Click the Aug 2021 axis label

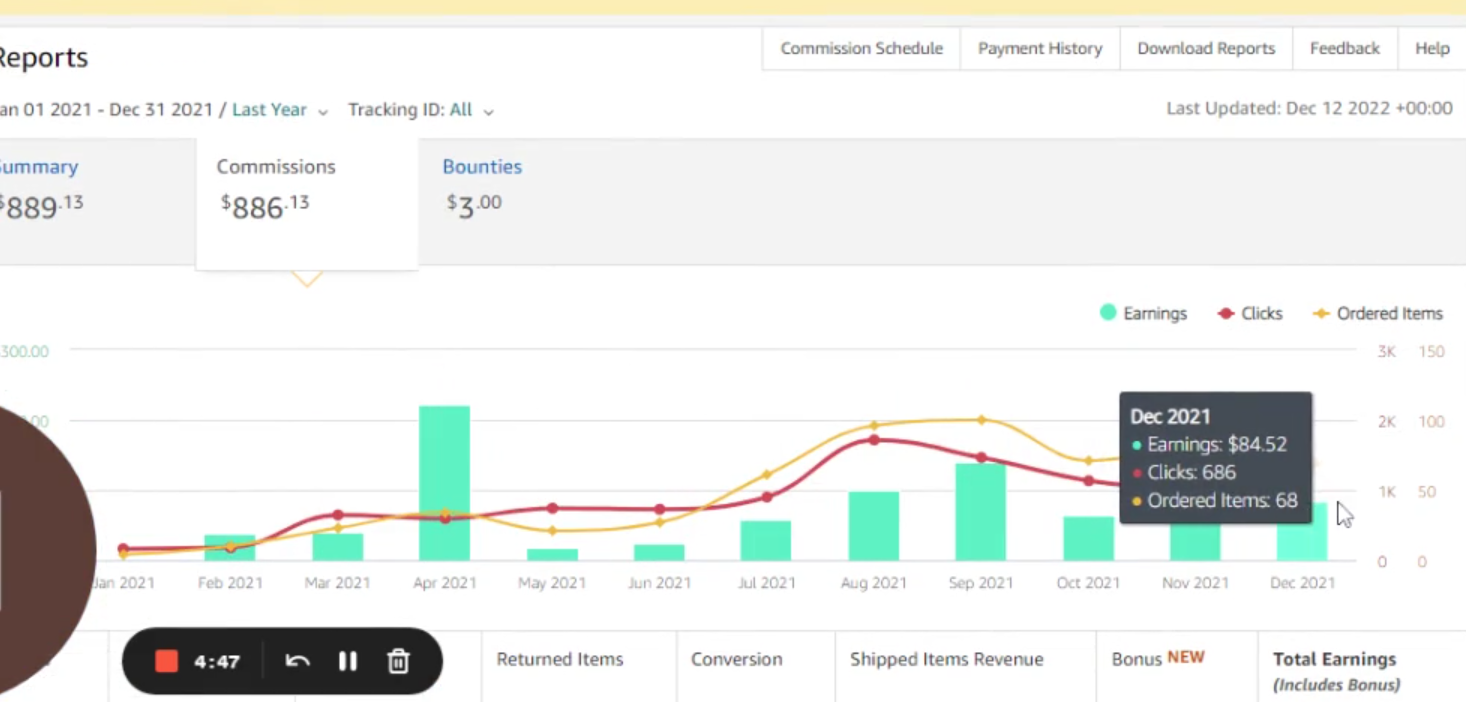[873, 583]
